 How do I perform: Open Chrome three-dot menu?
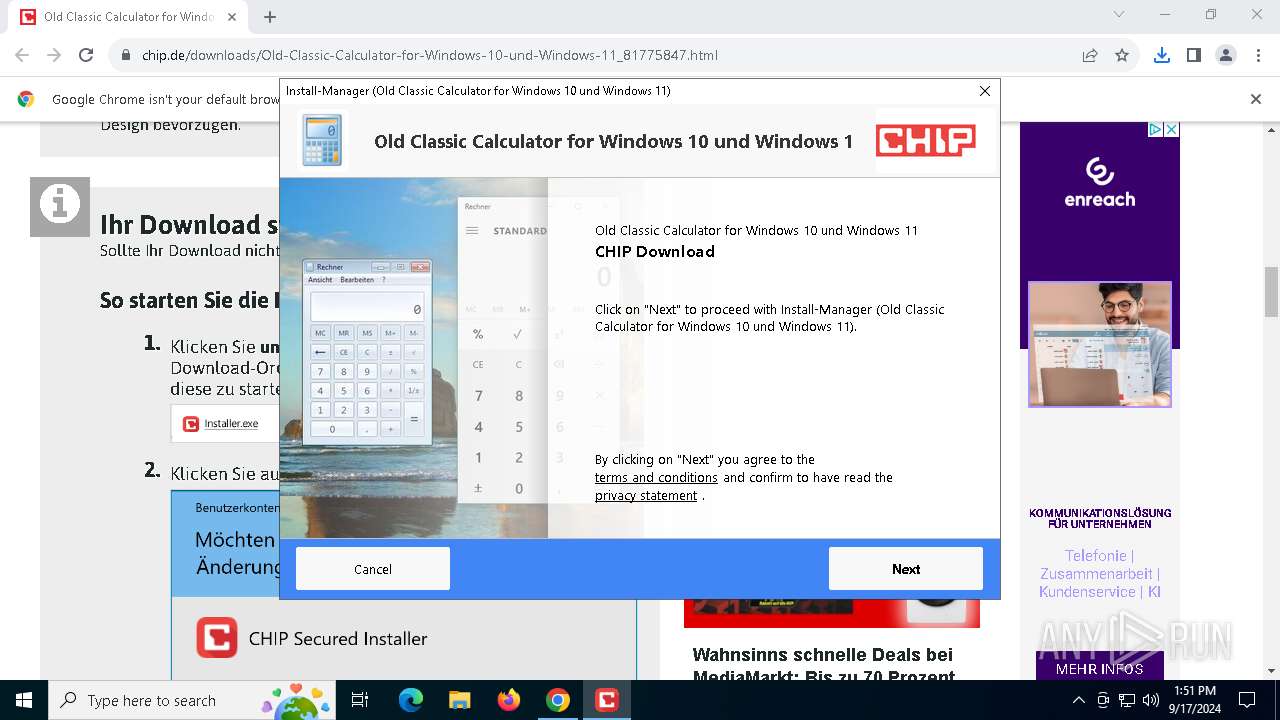(x=1258, y=55)
